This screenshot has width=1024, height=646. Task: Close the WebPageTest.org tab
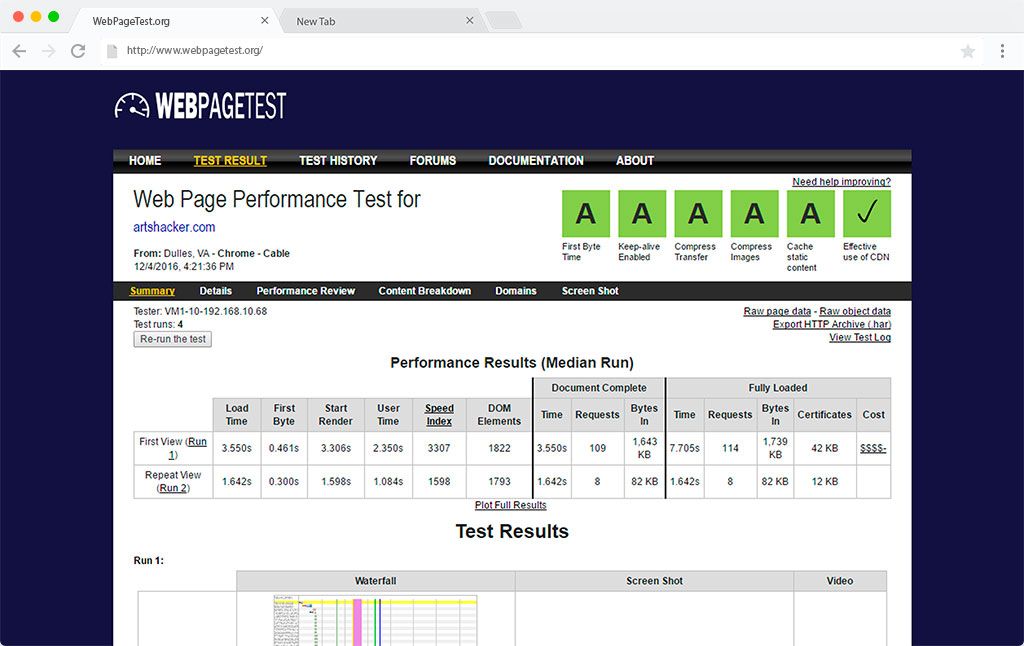(x=264, y=20)
